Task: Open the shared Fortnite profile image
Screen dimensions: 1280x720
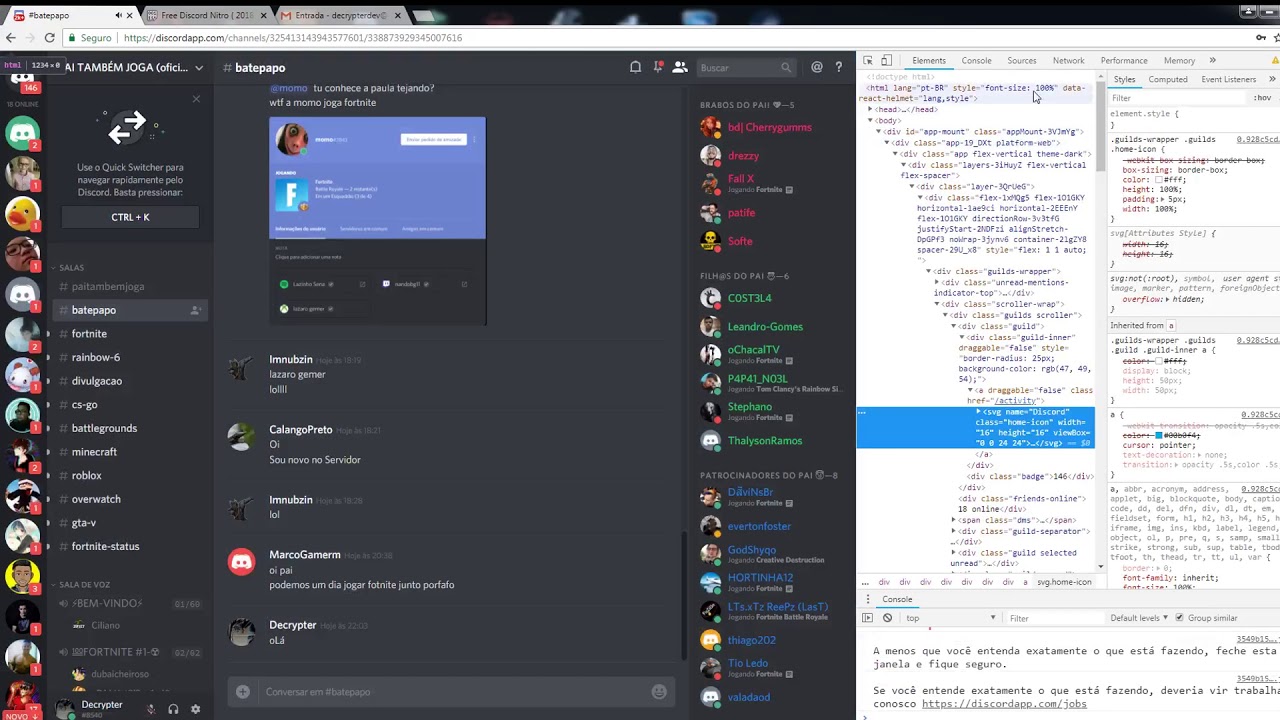Action: pyautogui.click(x=377, y=221)
